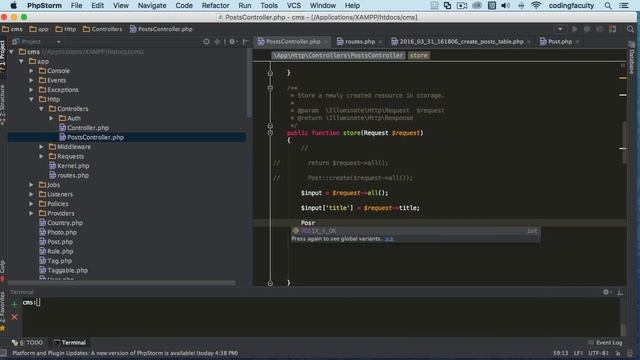Open Taggable.php in project tree
Viewport: 640px width, 360px height.
63,270
